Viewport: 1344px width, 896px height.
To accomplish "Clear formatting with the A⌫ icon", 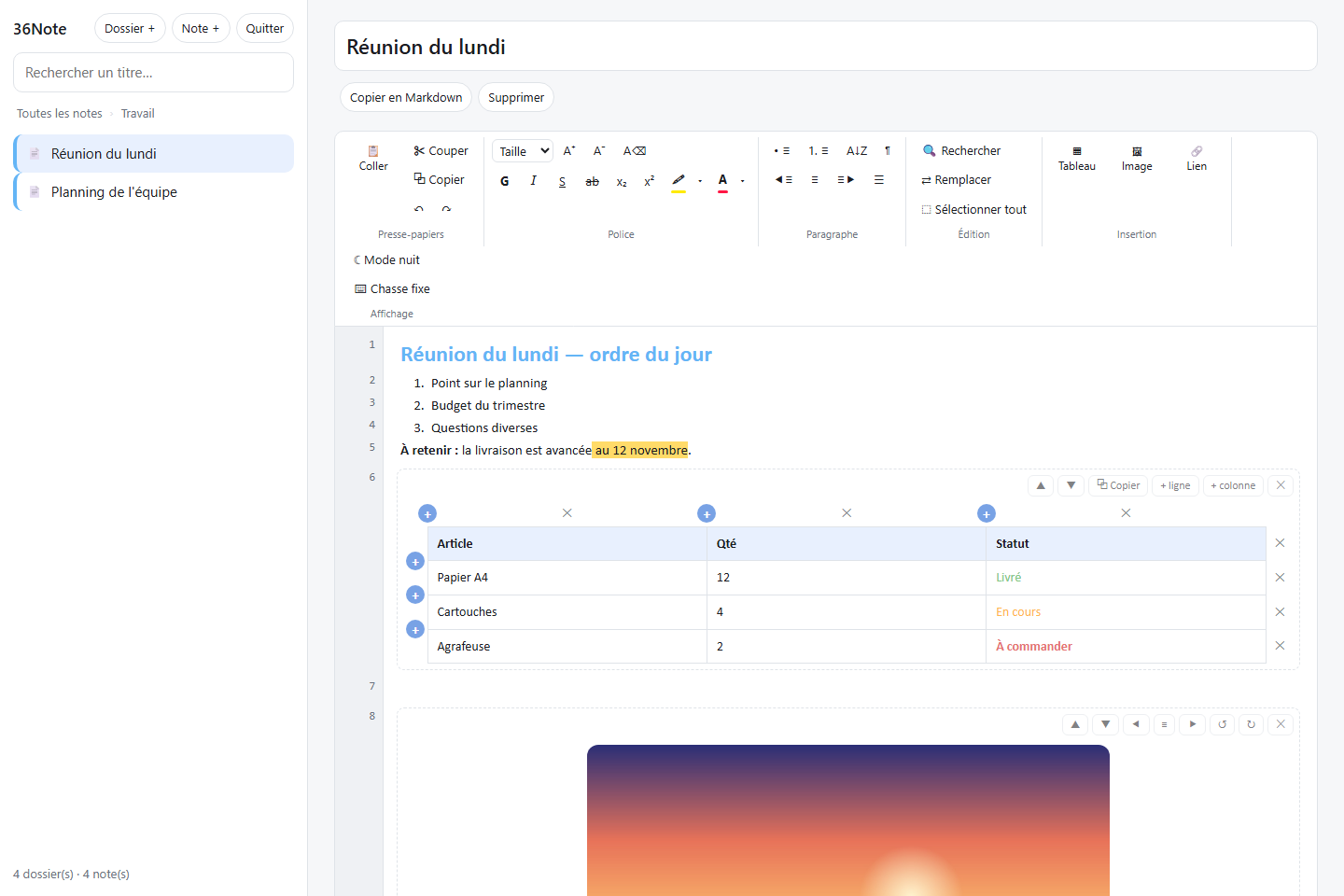I will point(635,150).
